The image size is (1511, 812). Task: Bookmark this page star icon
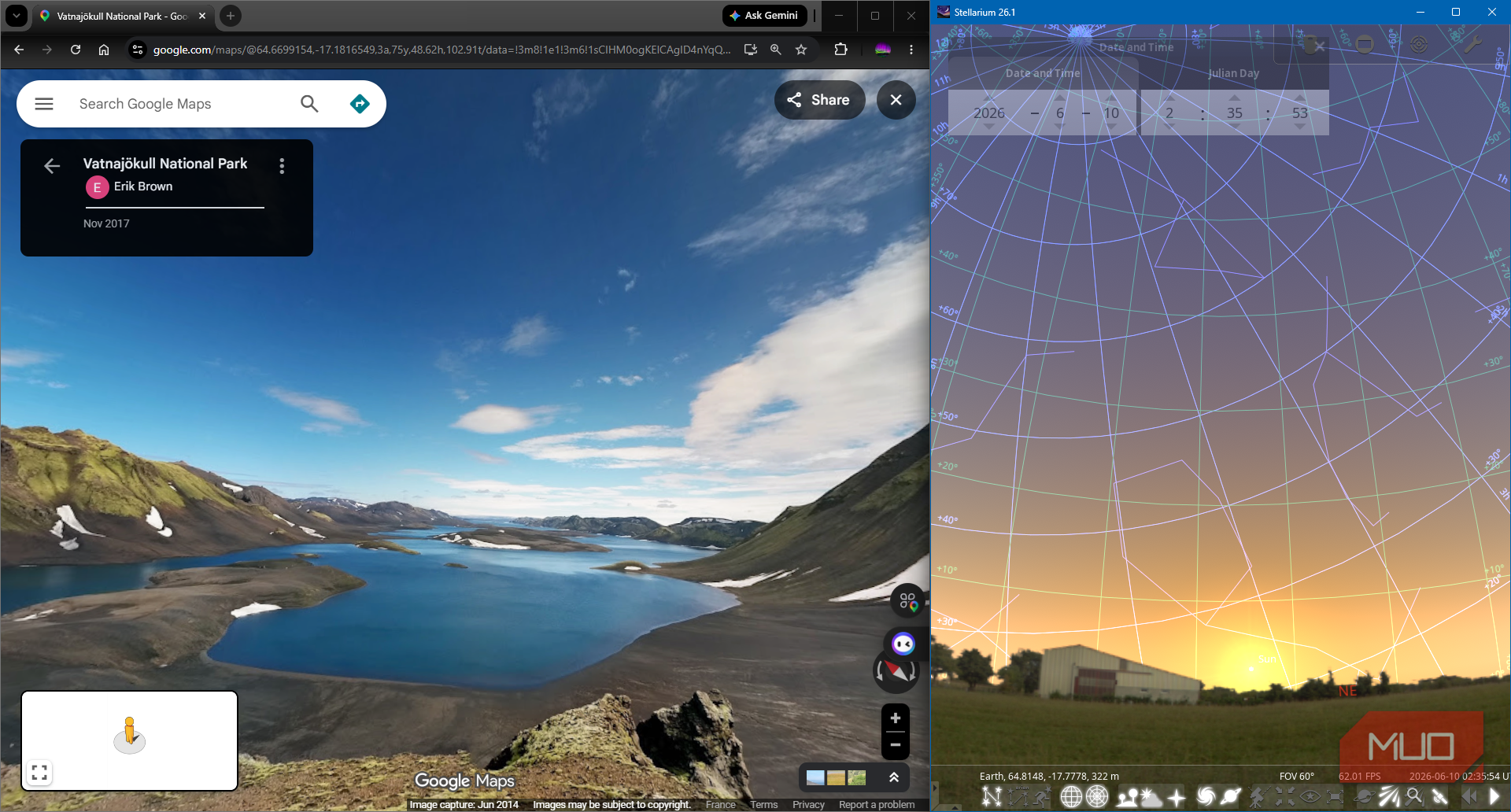pos(801,50)
